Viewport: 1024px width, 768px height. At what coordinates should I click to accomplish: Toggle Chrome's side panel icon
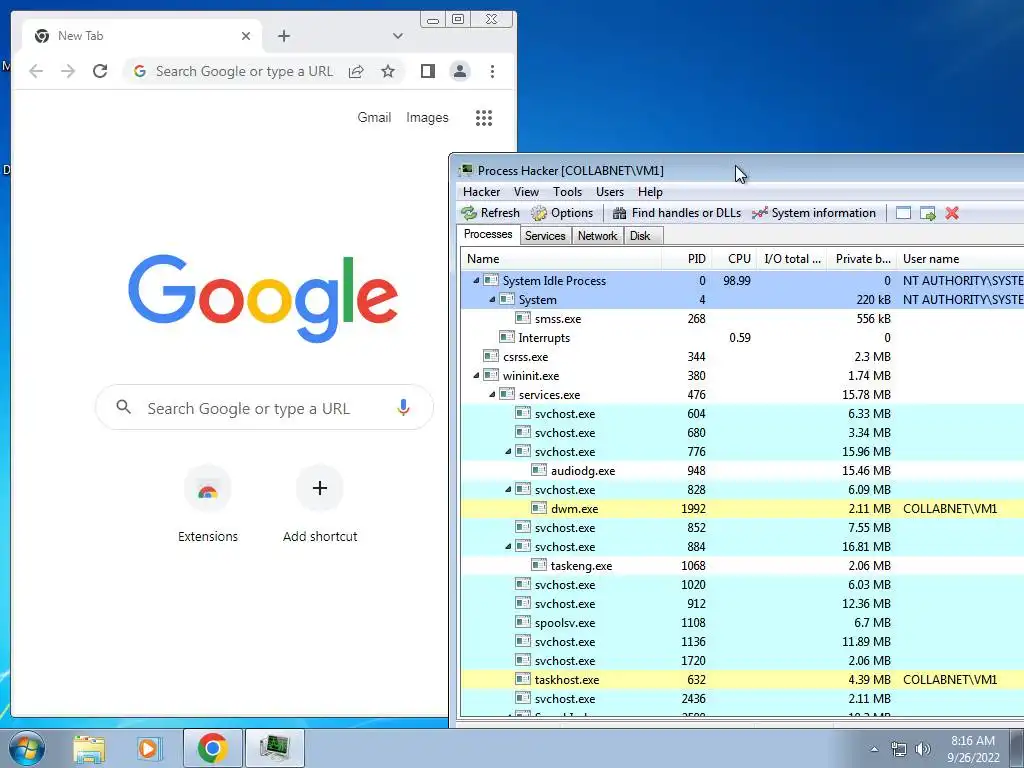(x=428, y=71)
